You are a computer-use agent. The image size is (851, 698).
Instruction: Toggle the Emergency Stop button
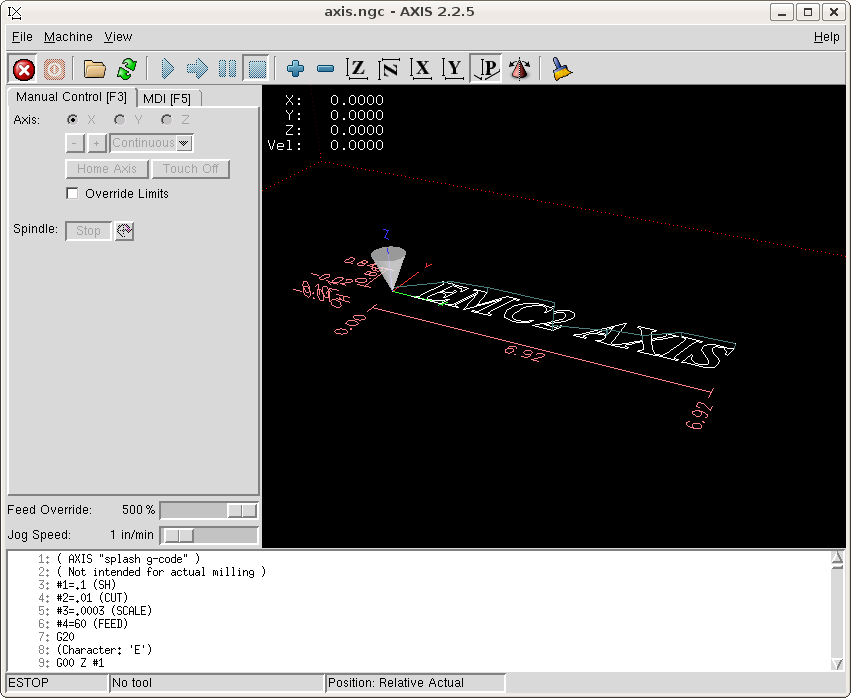[23, 69]
